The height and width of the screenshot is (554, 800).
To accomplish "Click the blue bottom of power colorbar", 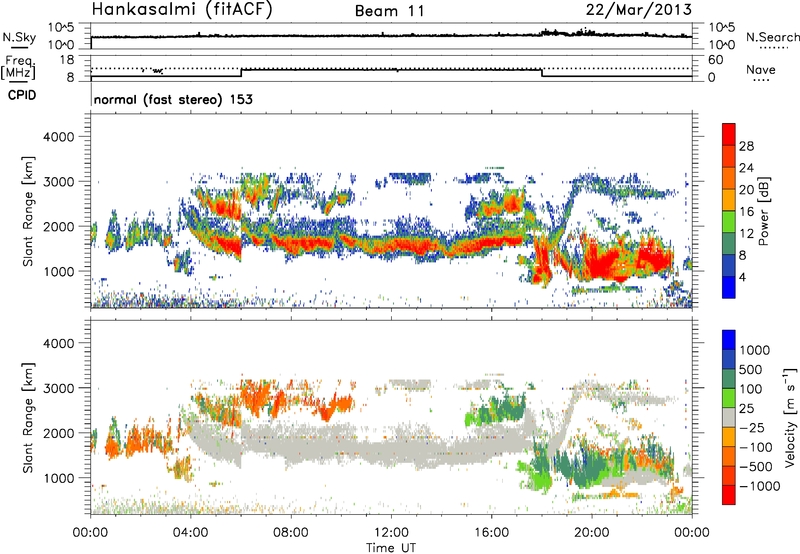I will coord(729,287).
